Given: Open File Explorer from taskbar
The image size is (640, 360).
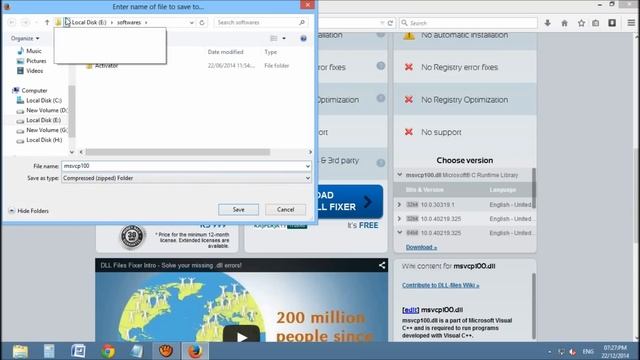Looking at the screenshot, I should pyautogui.click(x=20, y=351).
